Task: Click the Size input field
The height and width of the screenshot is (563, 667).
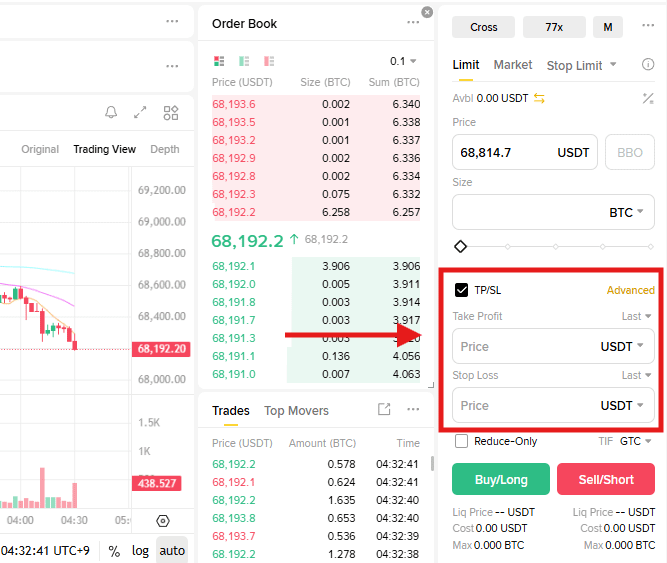Action: [x=553, y=212]
